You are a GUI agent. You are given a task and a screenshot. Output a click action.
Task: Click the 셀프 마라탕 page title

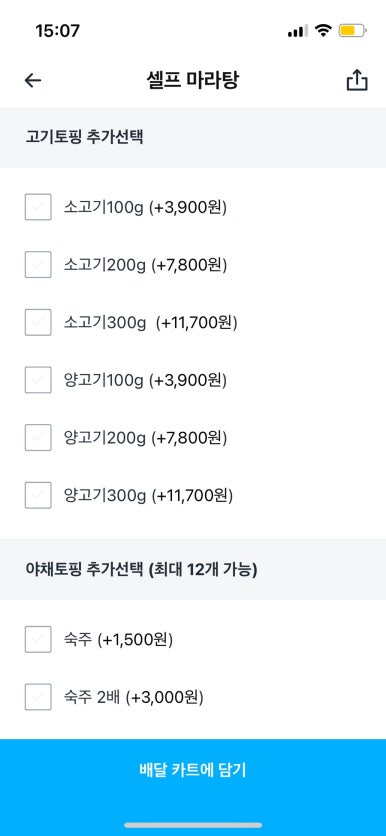(193, 80)
